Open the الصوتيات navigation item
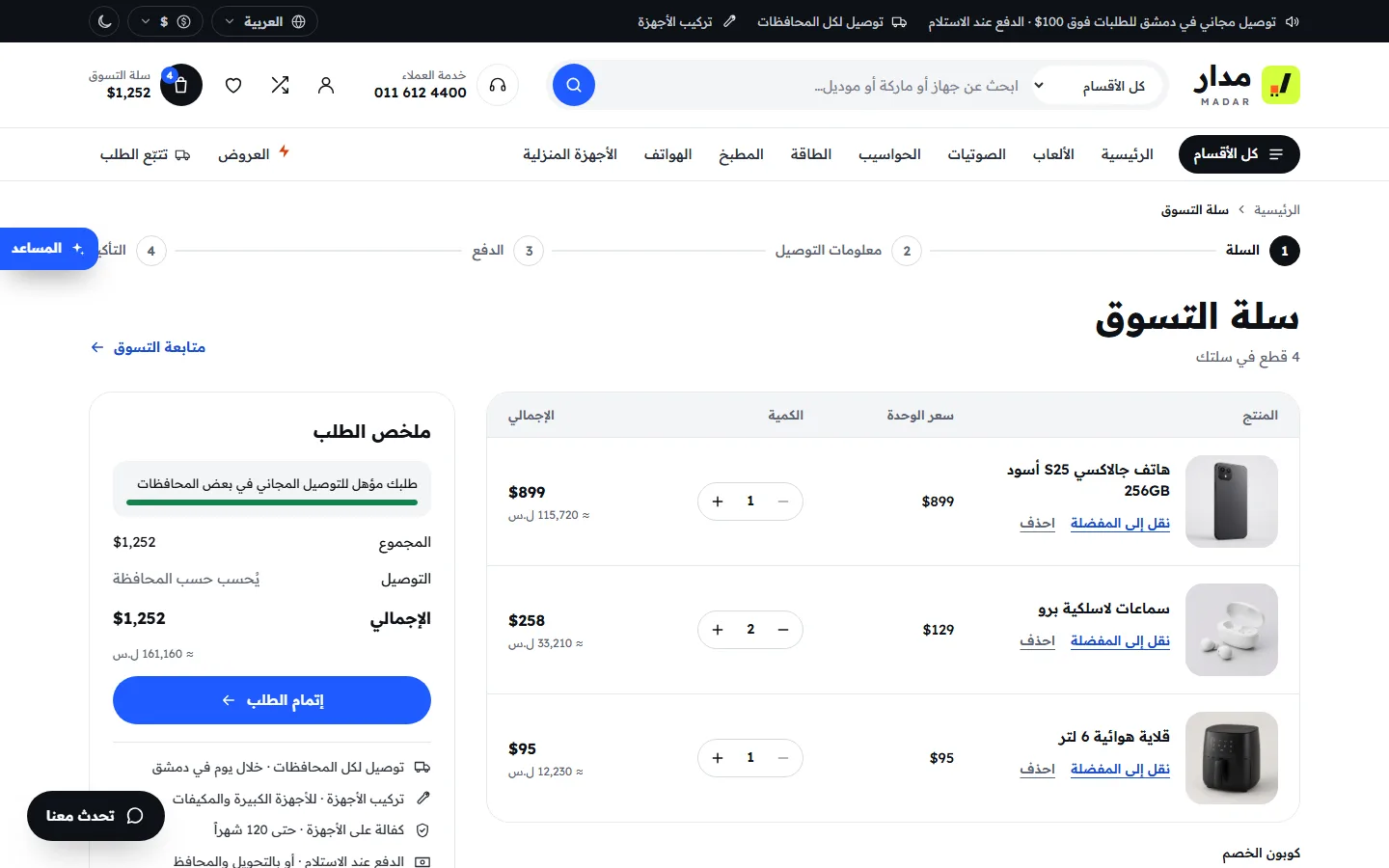Screen dimensions: 1389x868 click(x=976, y=154)
